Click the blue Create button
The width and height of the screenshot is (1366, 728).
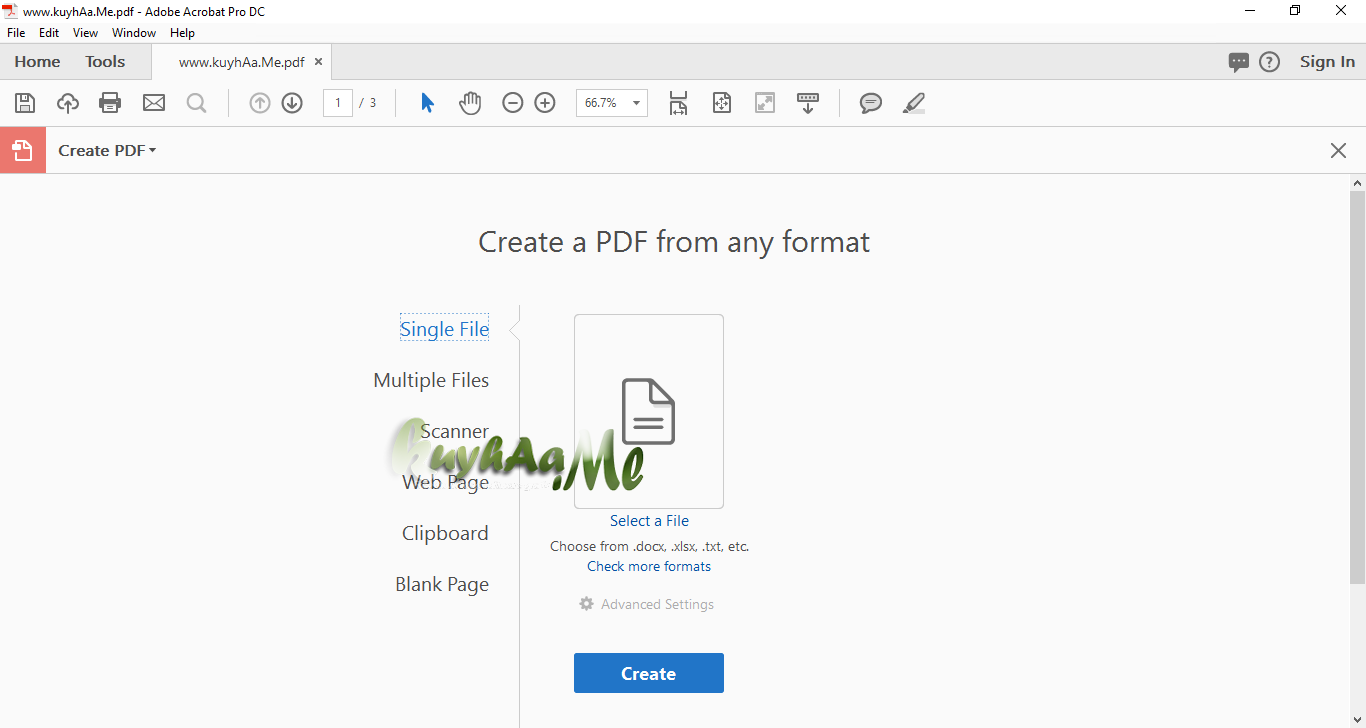coord(649,673)
